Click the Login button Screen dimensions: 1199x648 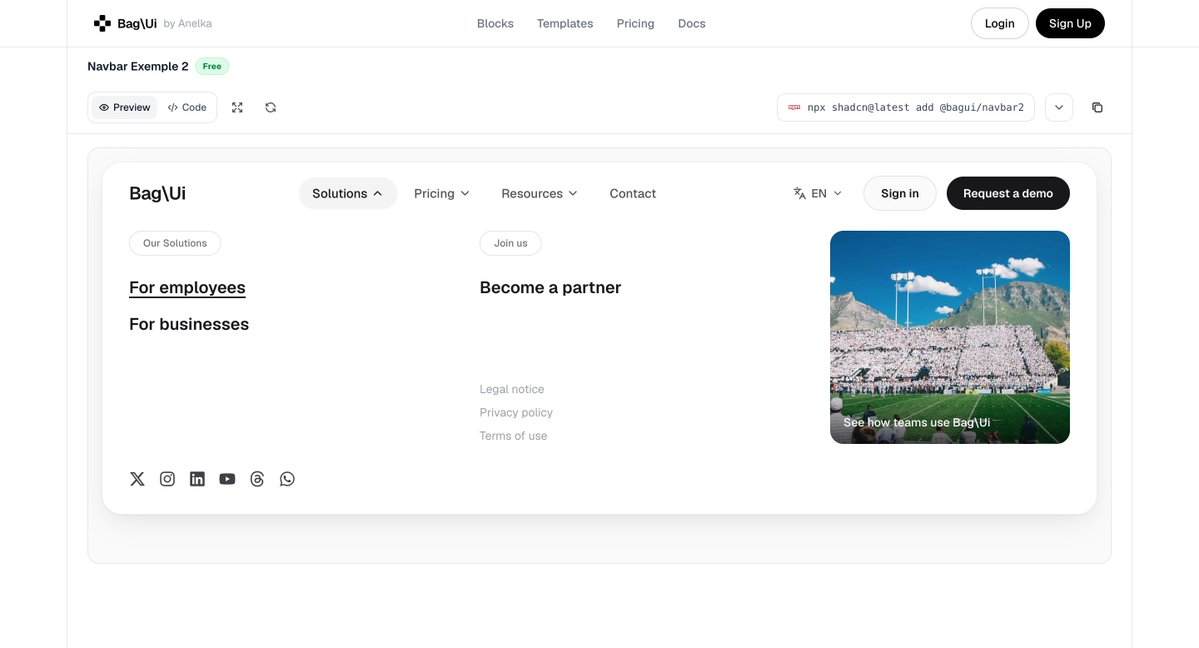click(999, 24)
